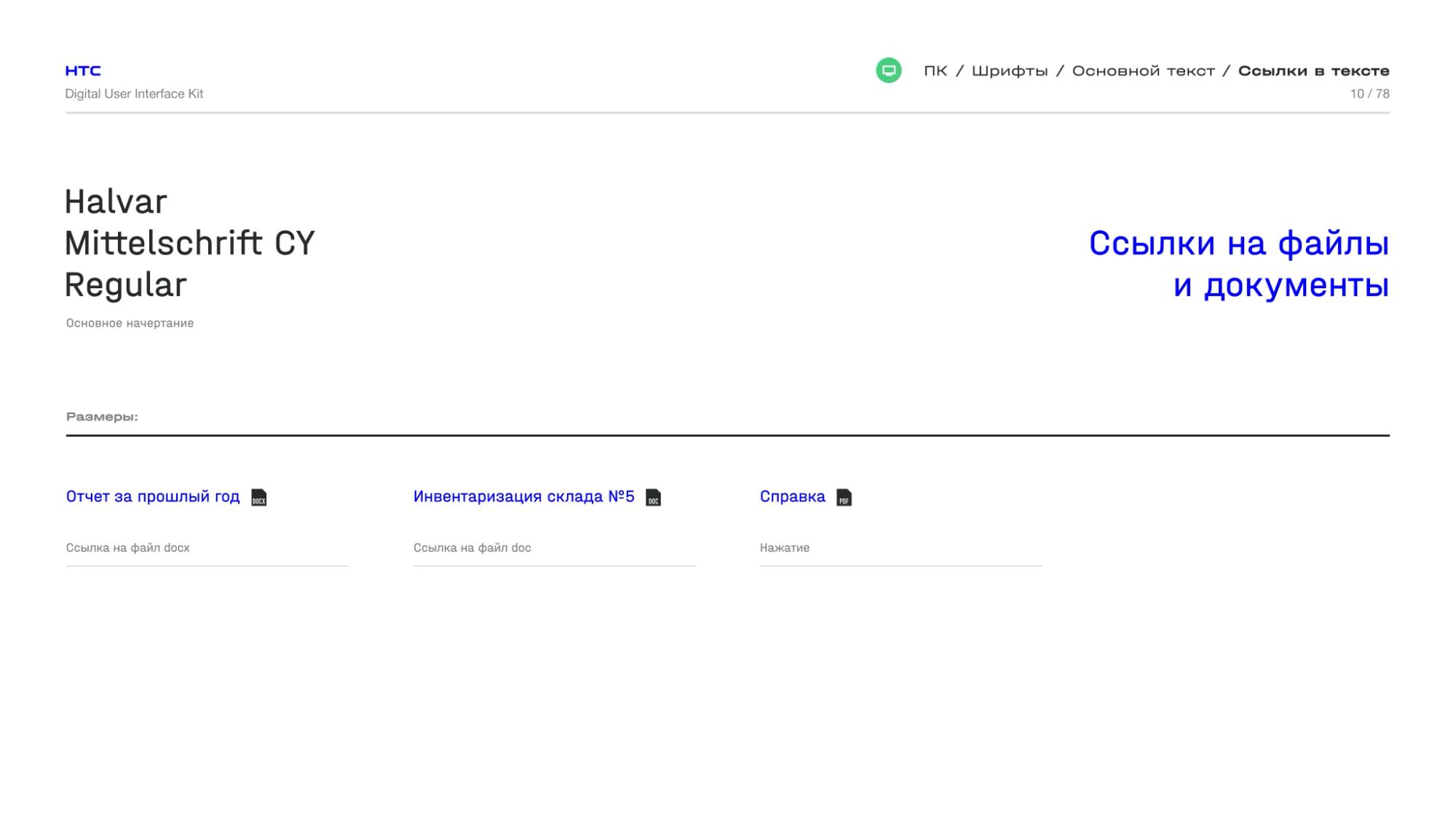Viewport: 1456px width, 818px height.
Task: Click the DOC file icon
Action: 654,498
